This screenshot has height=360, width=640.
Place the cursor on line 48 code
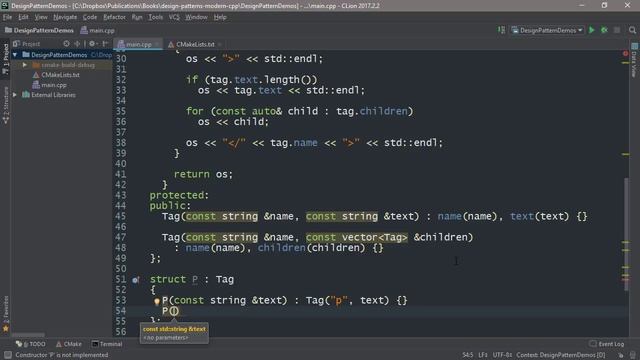[x=279, y=248]
